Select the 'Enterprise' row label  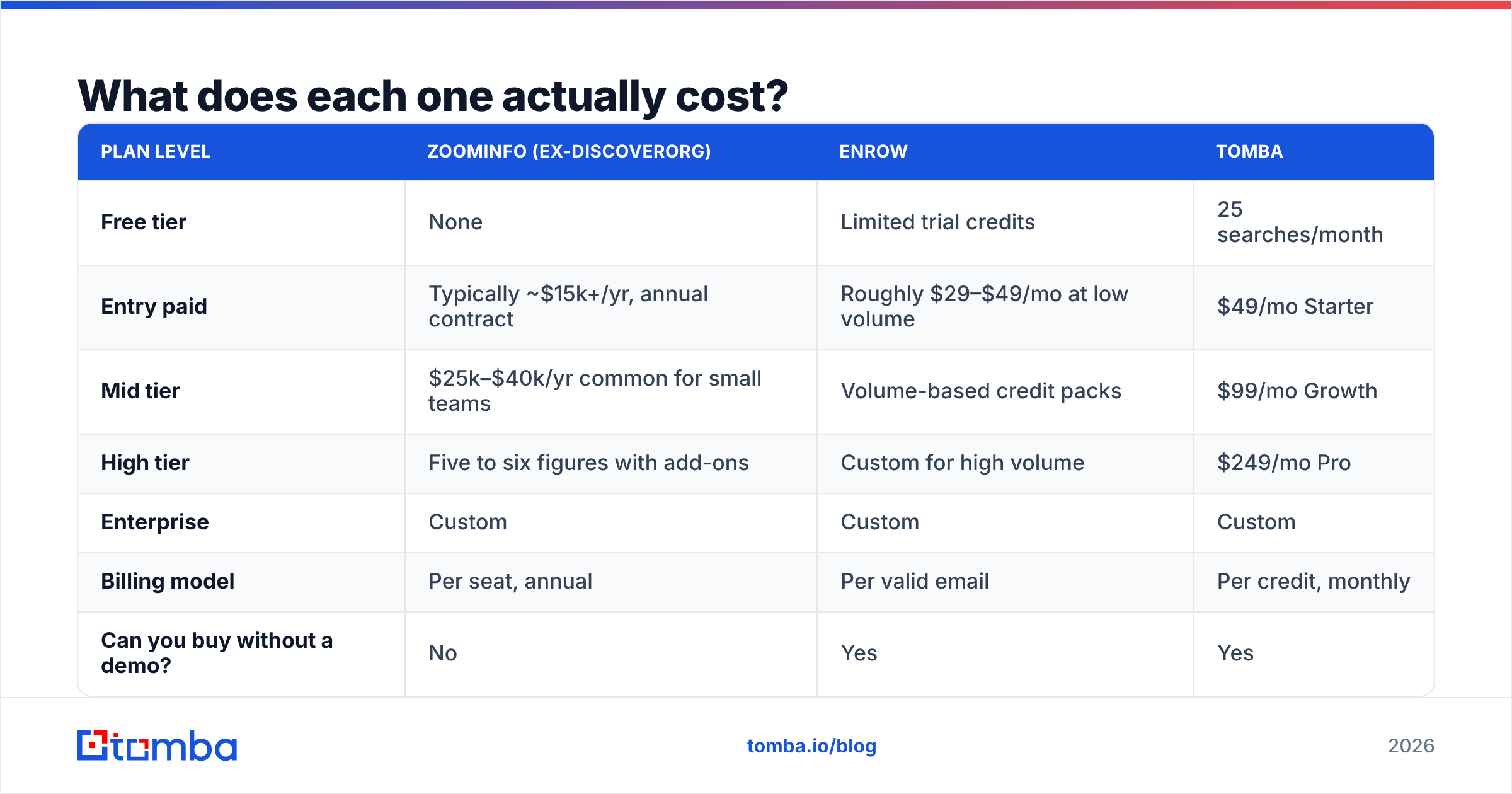pyautogui.click(x=155, y=522)
